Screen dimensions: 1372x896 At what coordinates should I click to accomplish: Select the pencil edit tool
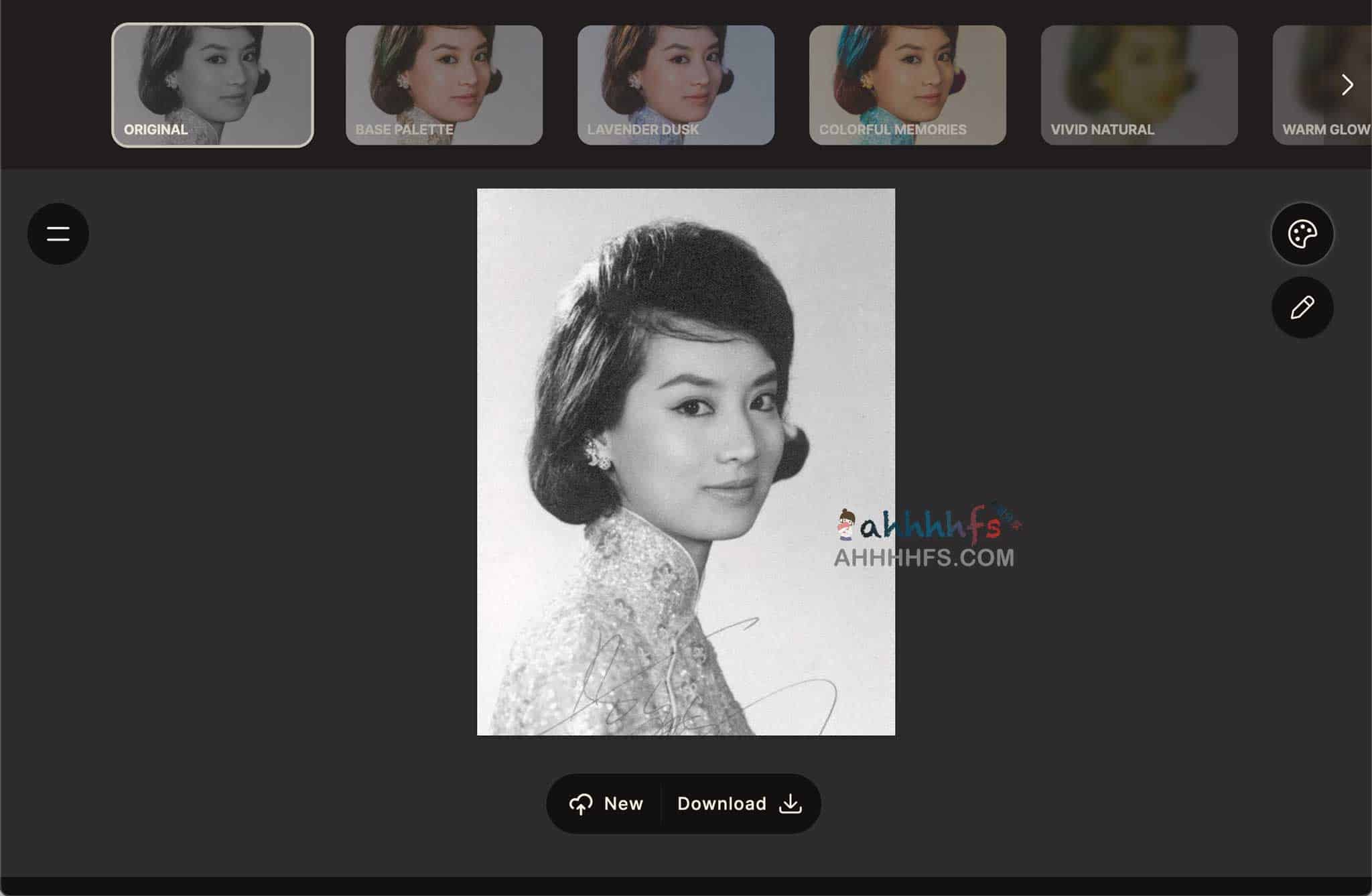click(1302, 308)
